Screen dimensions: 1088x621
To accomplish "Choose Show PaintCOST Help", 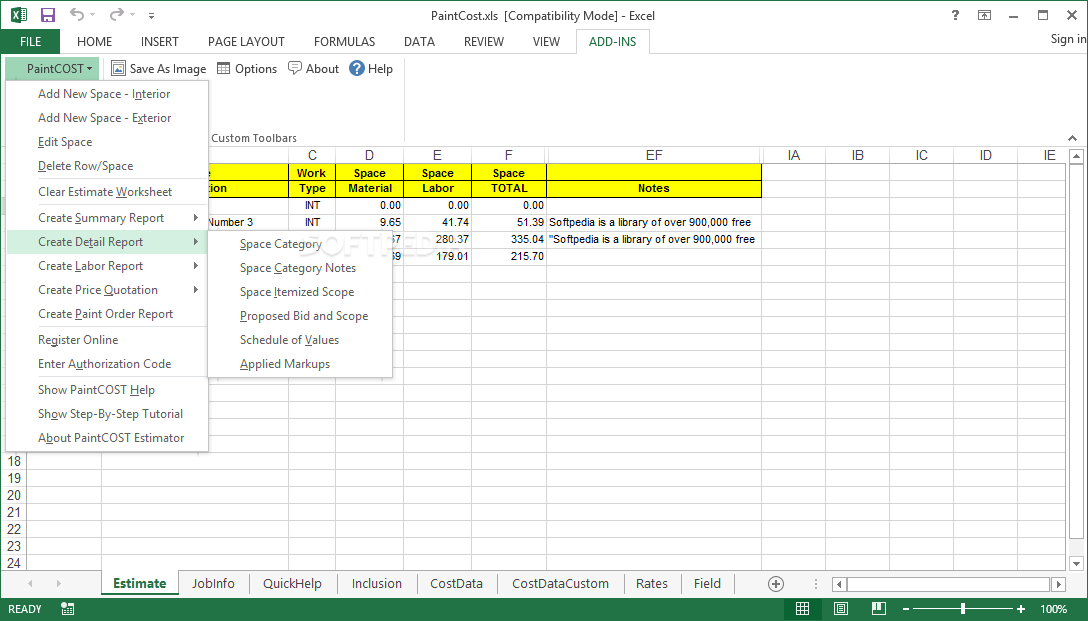I will pyautogui.click(x=107, y=390).
